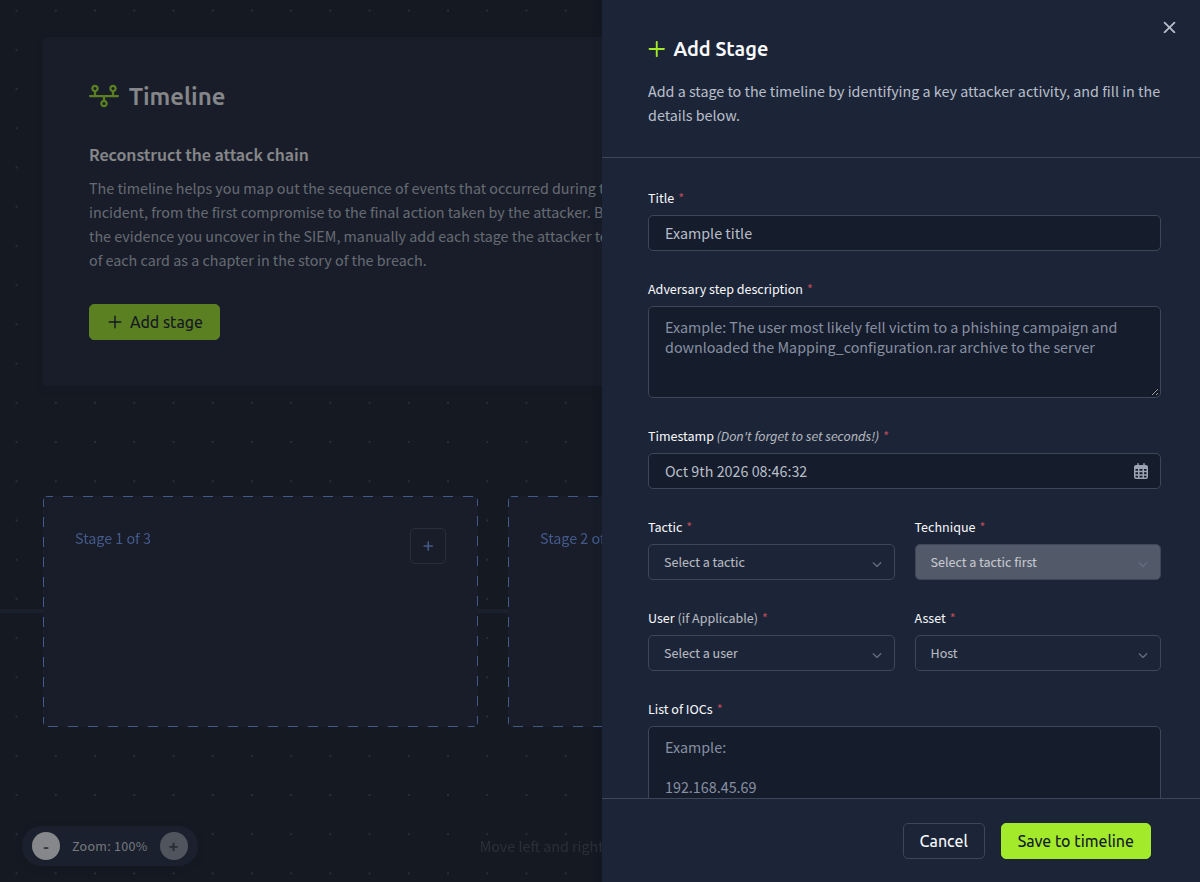Viewport: 1200px width, 882px height.
Task: Click the Title input field
Action: click(x=904, y=233)
